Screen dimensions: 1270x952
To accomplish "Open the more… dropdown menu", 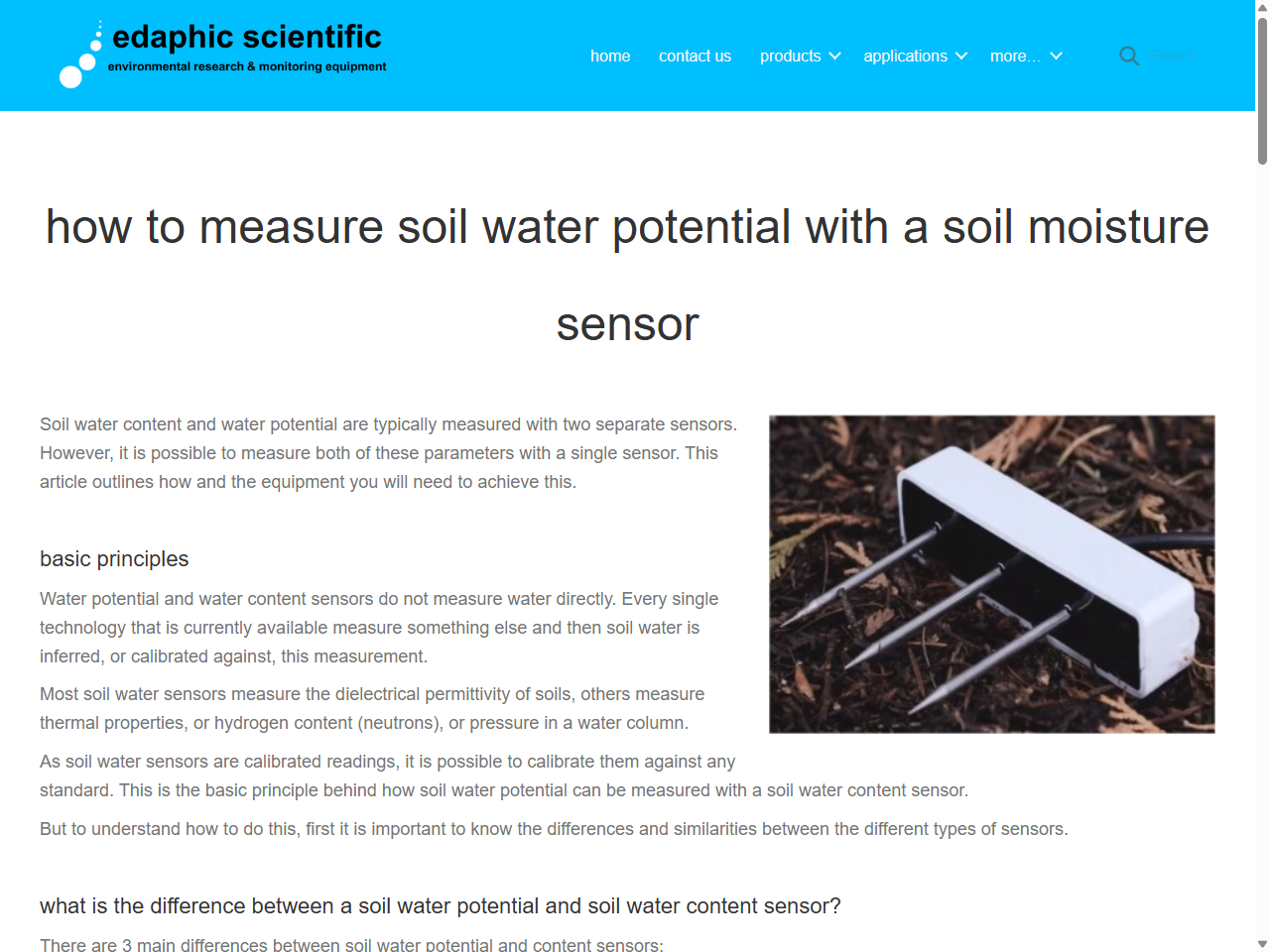I will 1015,57.
